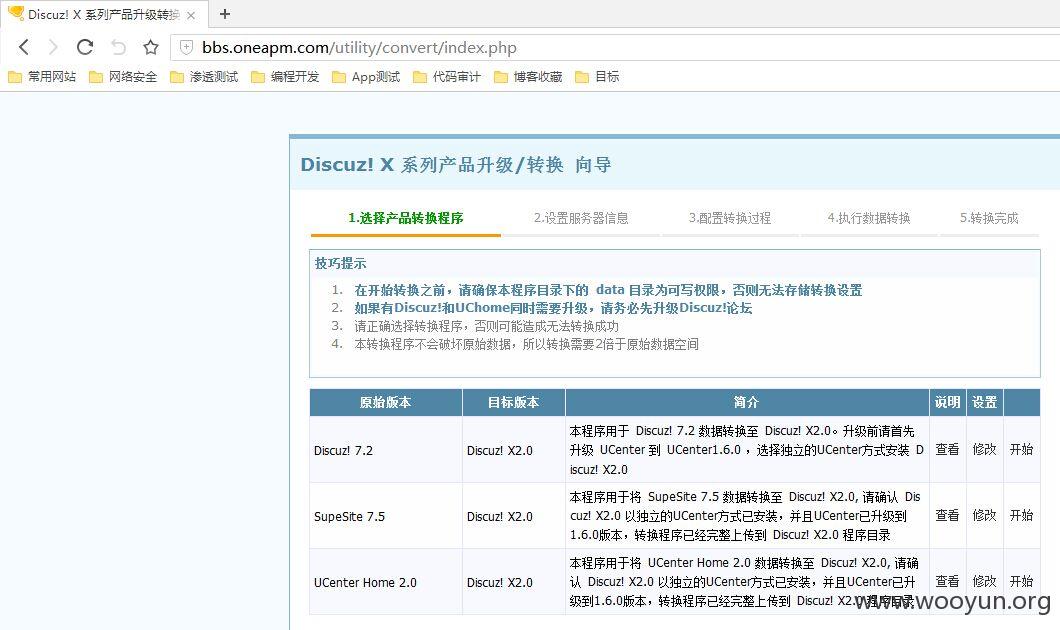This screenshot has height=630, width=1060.
Task: Click 查看 for SupeSite 7.5 row
Action: point(947,516)
